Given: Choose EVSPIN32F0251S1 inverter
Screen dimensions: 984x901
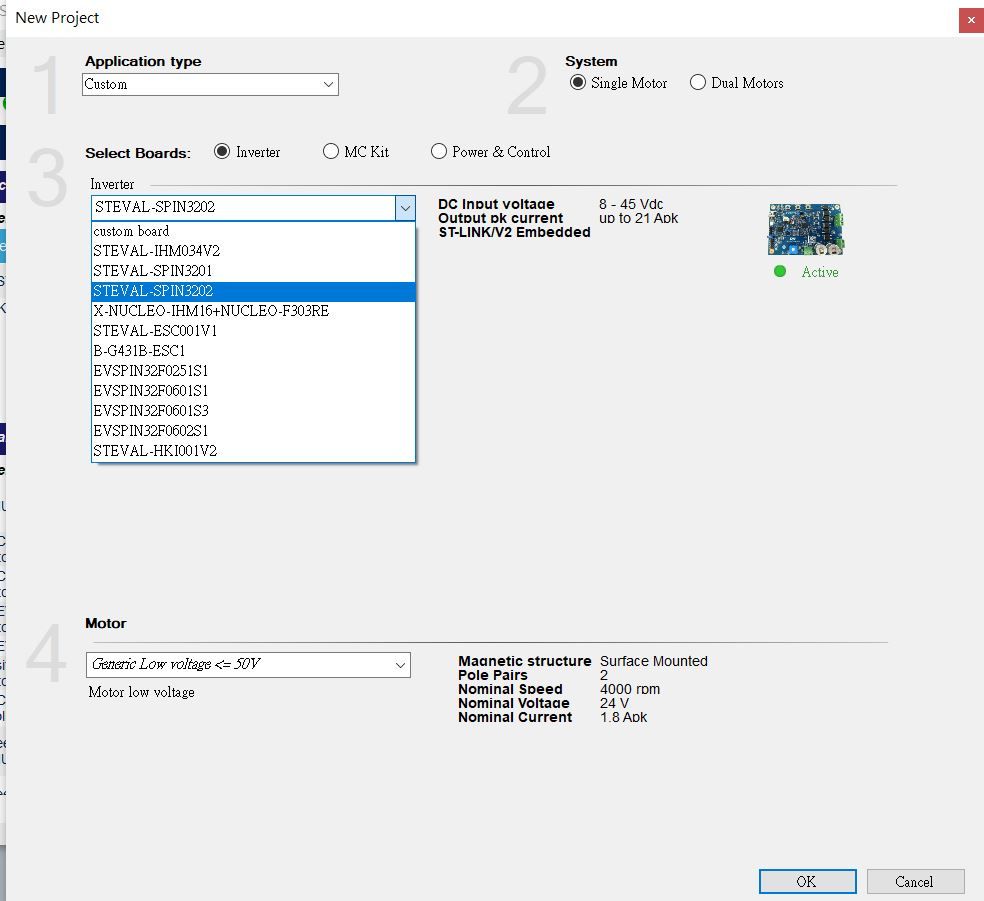Looking at the screenshot, I should click(x=254, y=371).
